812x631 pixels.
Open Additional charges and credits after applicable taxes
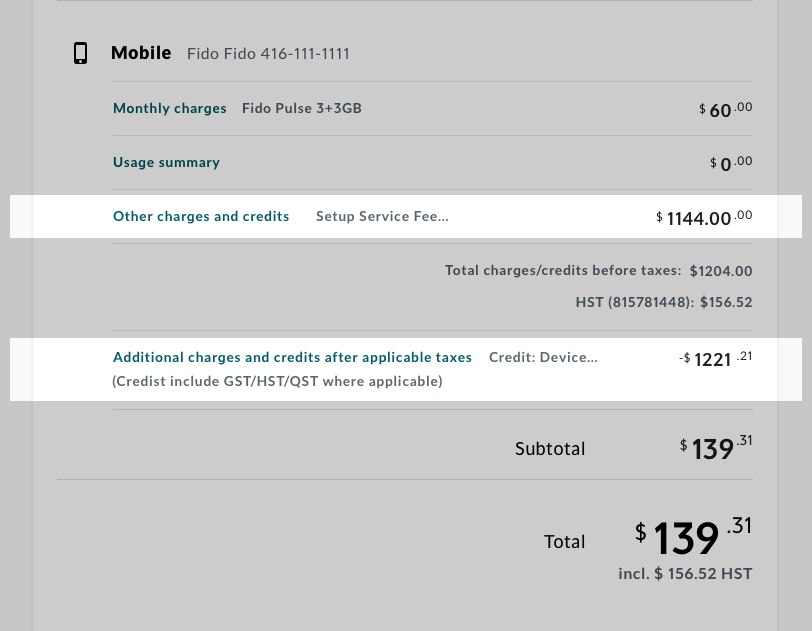click(x=292, y=357)
